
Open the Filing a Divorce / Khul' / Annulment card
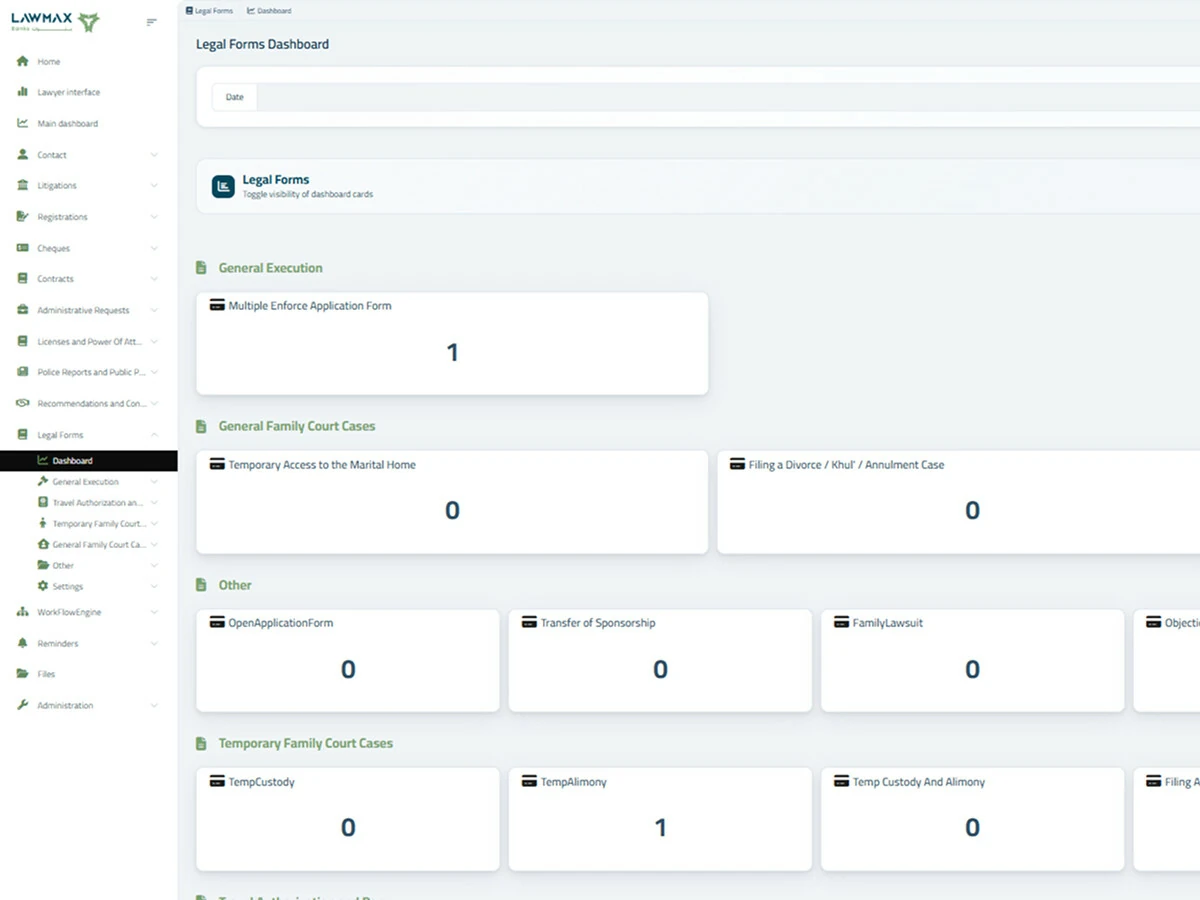point(958,502)
